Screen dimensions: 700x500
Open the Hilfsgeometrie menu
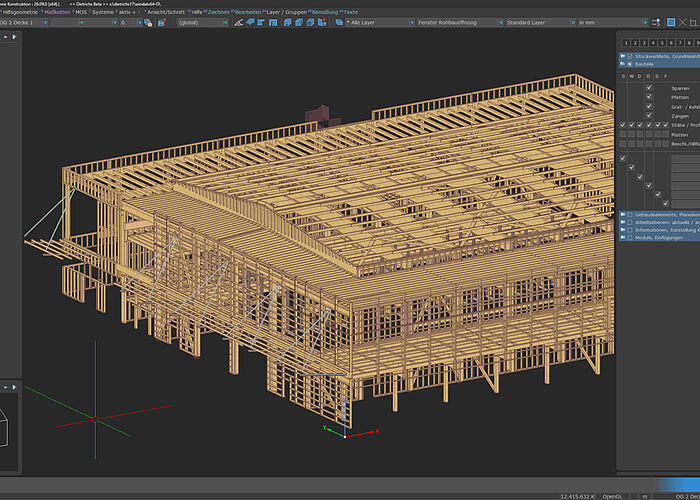[20, 12]
